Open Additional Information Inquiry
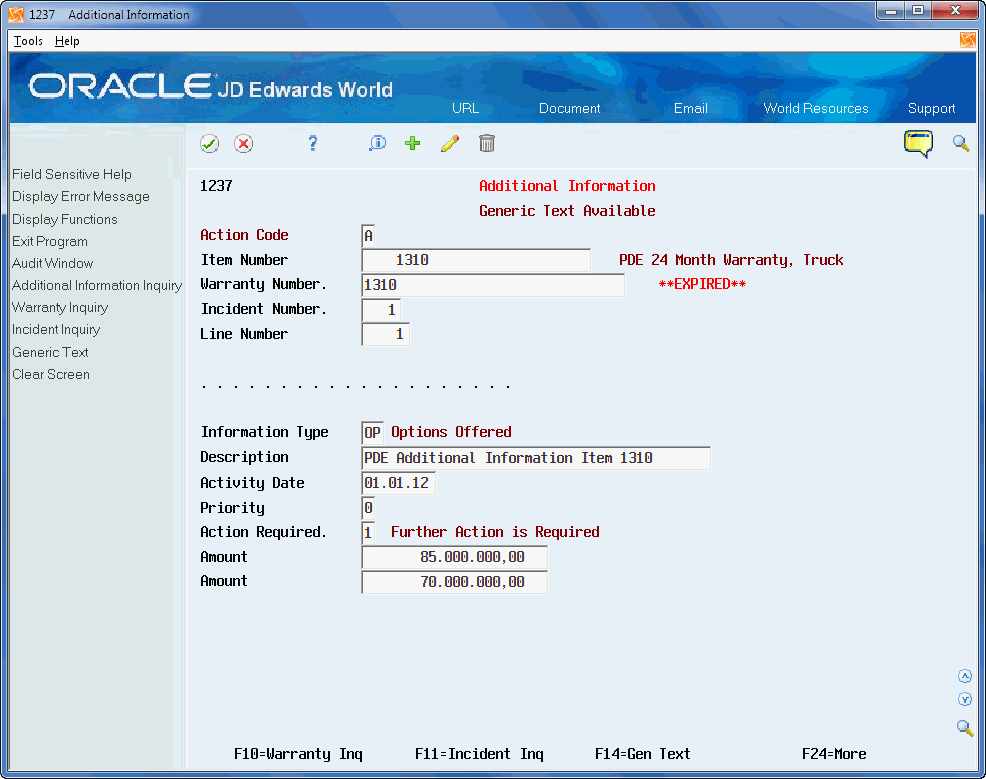 tap(97, 285)
